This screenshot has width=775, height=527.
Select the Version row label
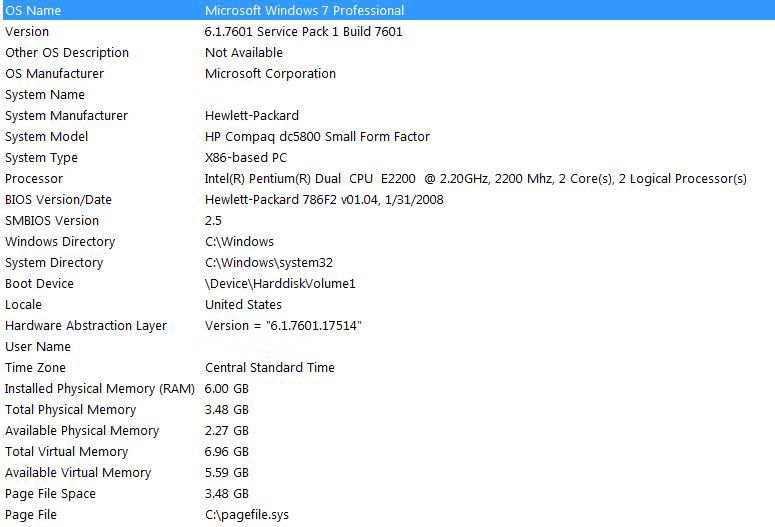pos(27,32)
